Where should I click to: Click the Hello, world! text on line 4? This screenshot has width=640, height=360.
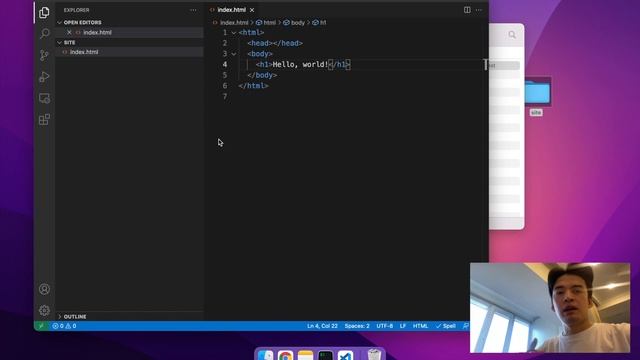[x=300, y=64]
